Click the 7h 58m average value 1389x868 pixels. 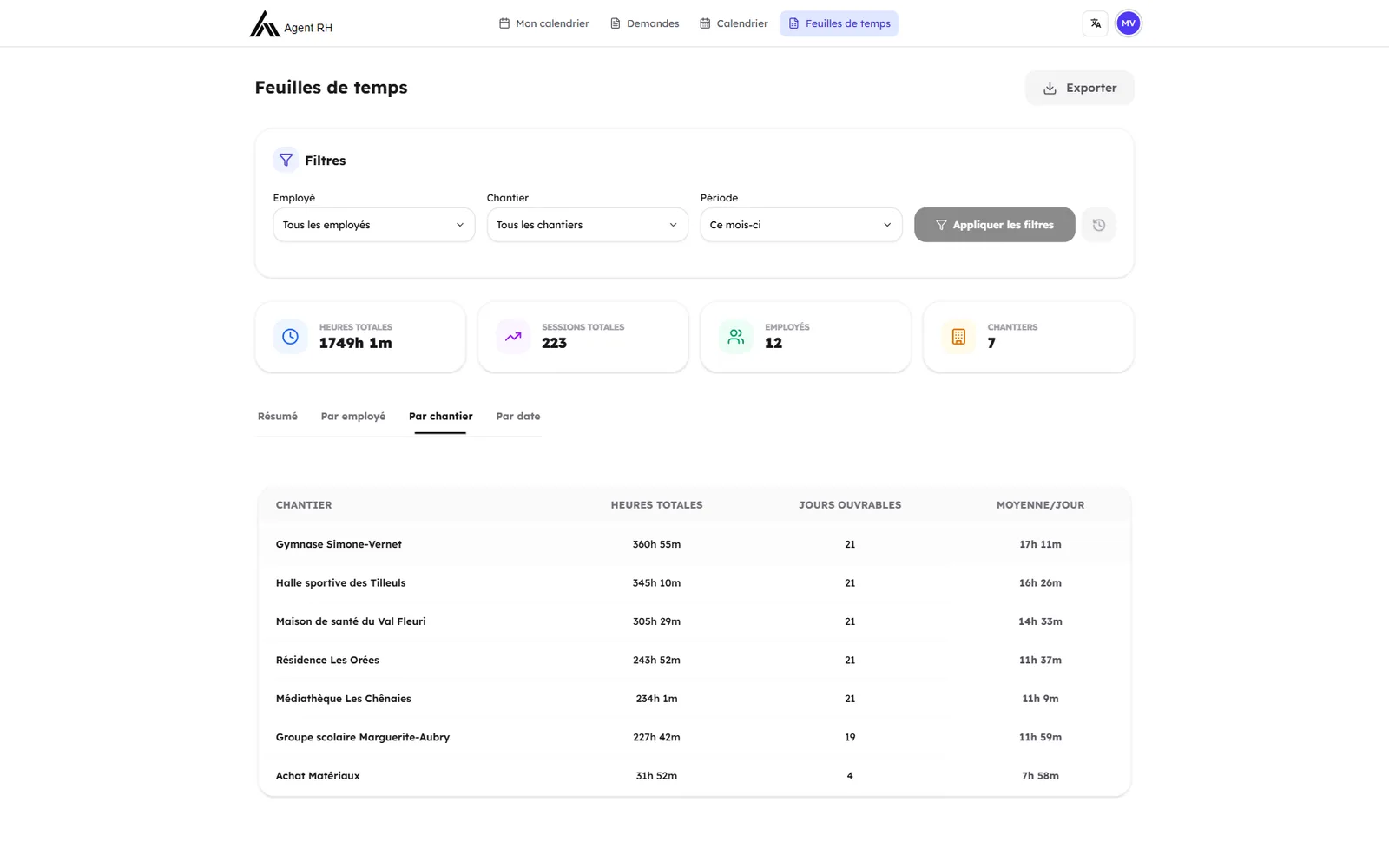1040,776
